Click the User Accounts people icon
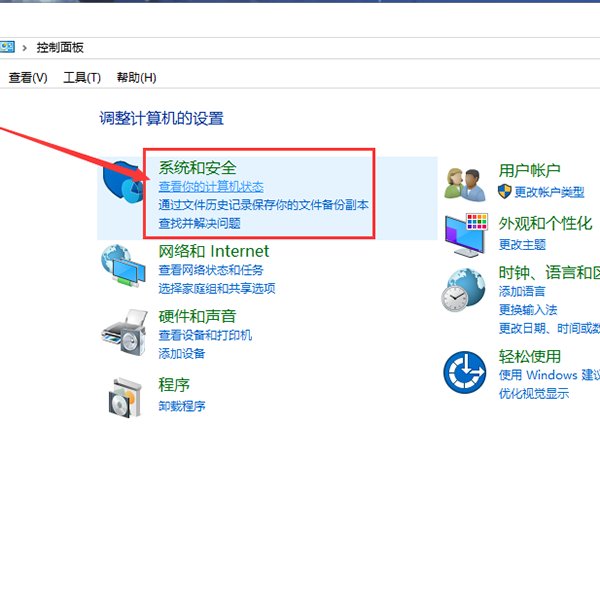Screen dimensions: 600x602 (465, 185)
